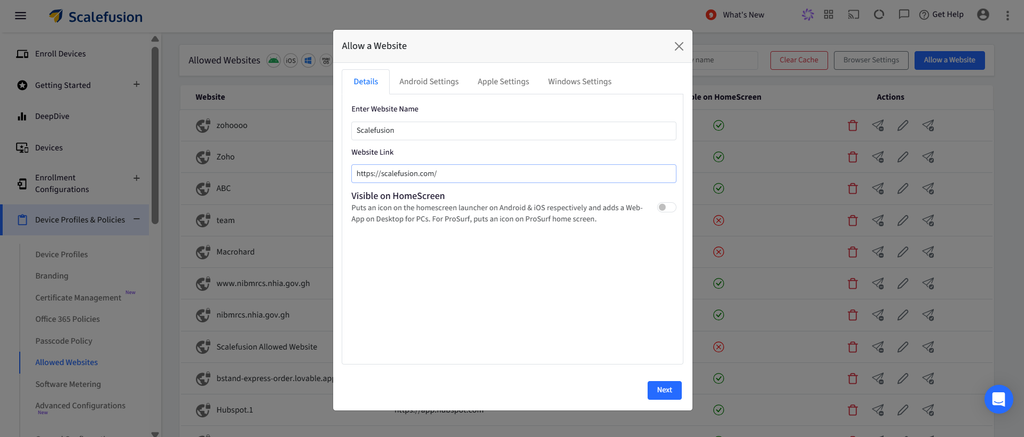Click the circular refresh icon in header
1024x437 pixels.
878,14
